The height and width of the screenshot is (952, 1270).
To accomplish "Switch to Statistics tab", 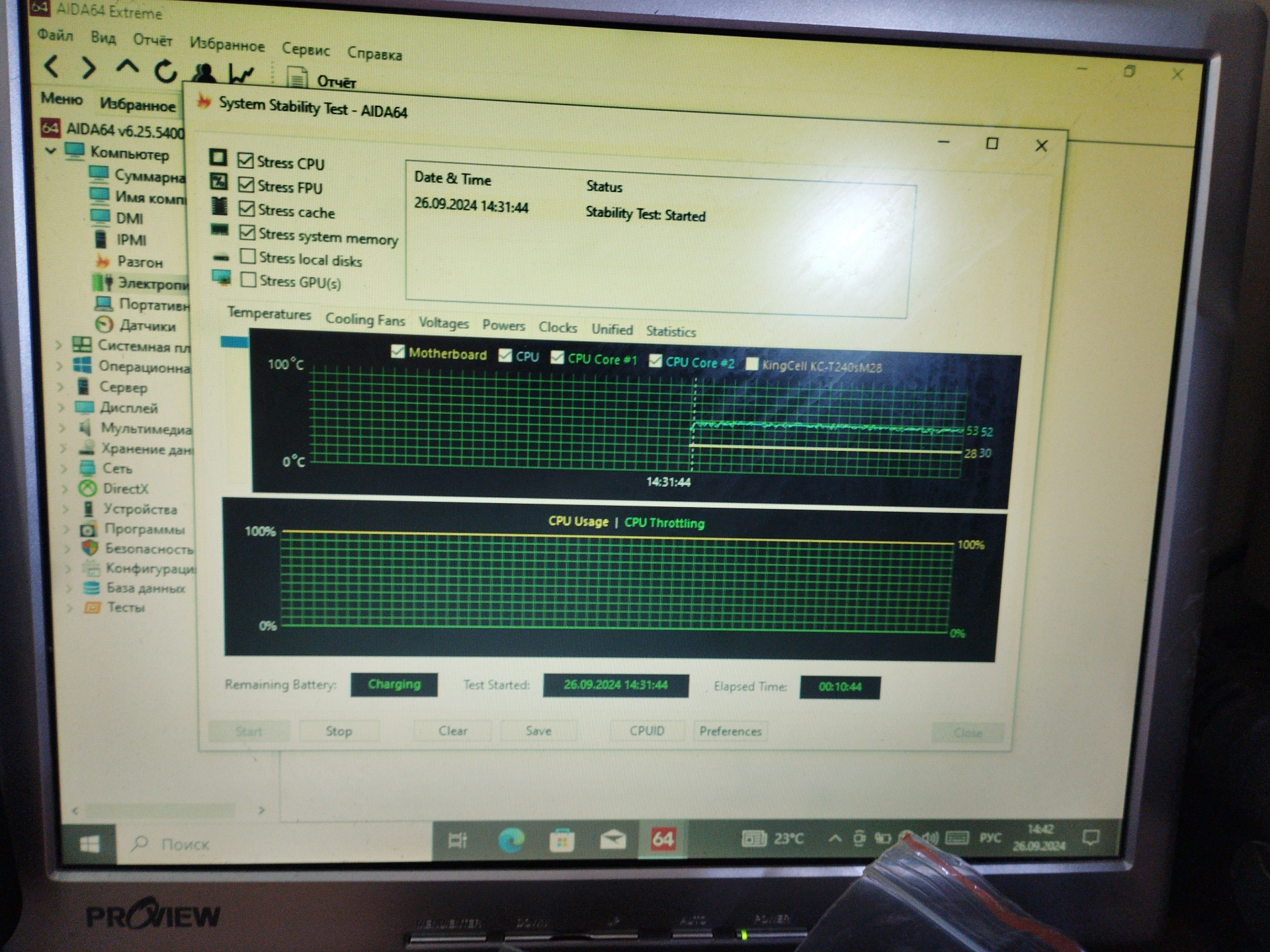I will tap(671, 331).
